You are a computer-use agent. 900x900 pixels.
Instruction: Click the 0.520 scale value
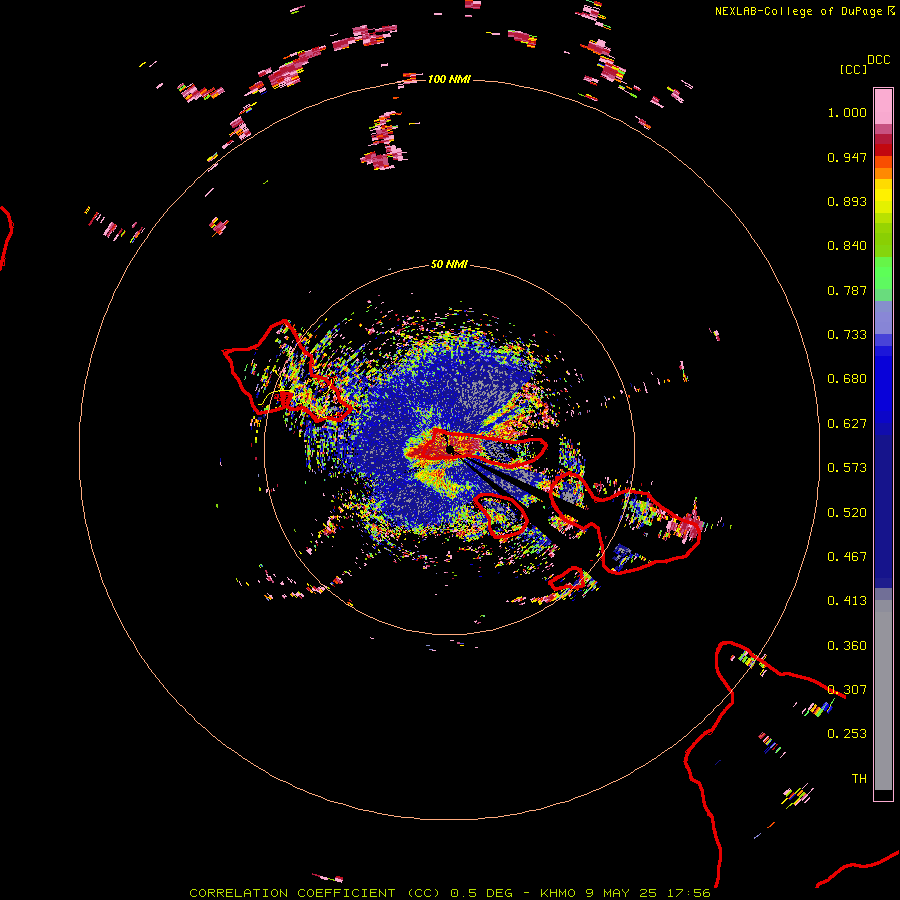click(847, 513)
